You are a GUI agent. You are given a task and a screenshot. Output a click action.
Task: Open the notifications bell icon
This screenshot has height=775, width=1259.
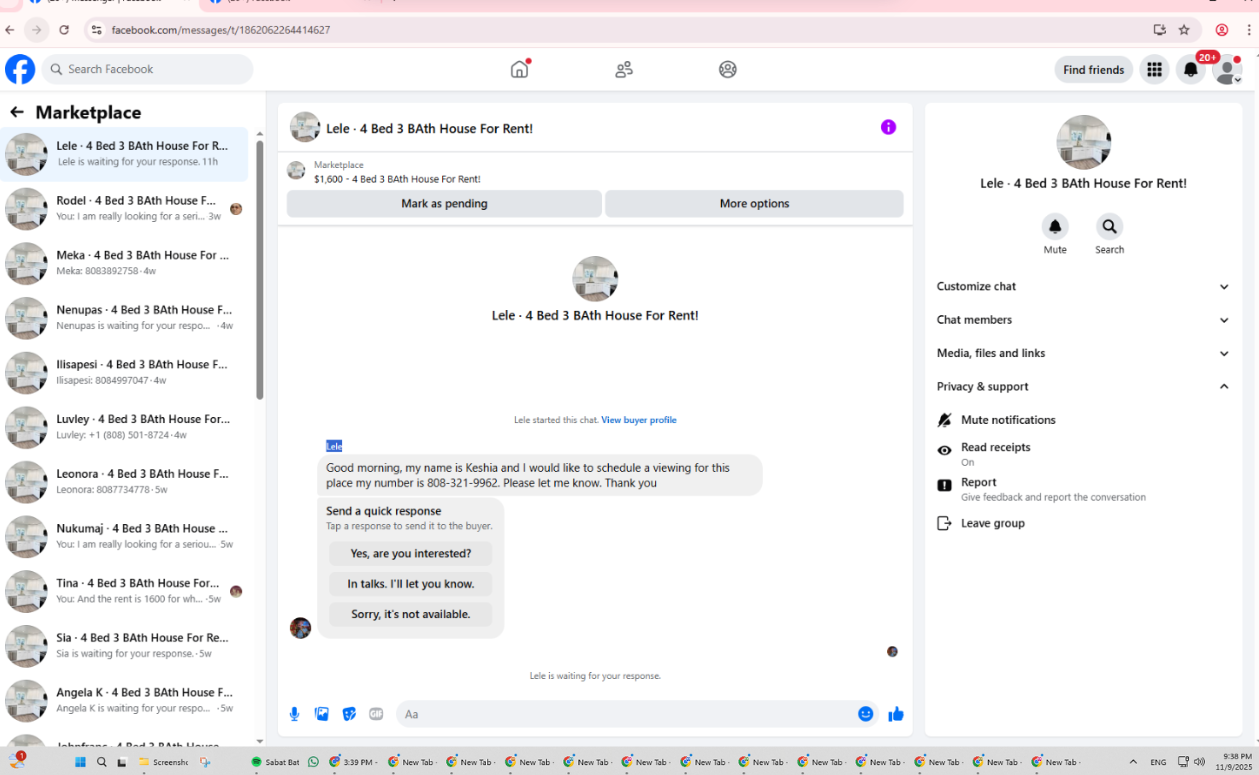(x=1190, y=69)
